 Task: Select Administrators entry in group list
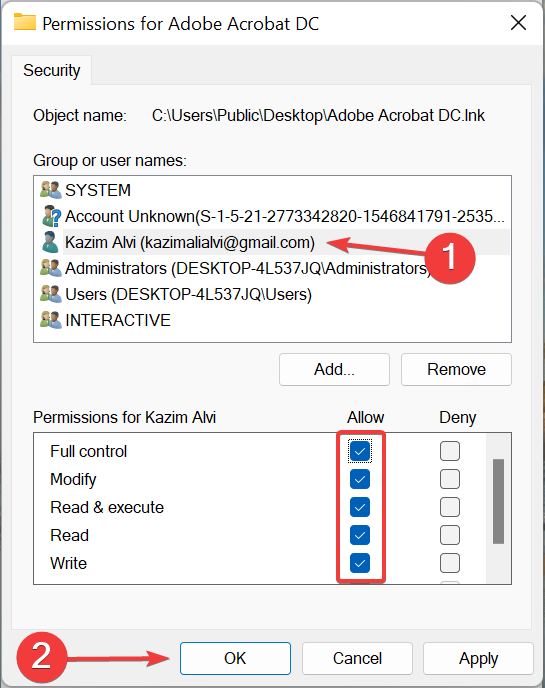point(246,268)
